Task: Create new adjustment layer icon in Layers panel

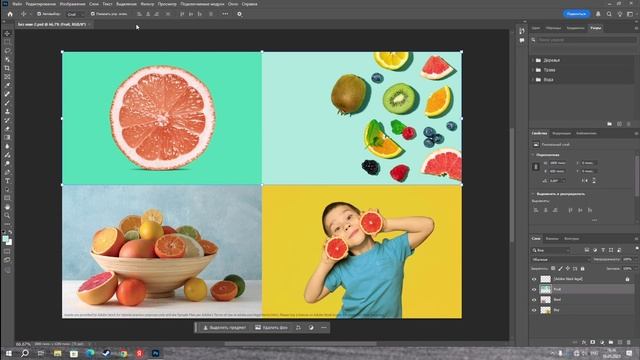Action: point(602,342)
